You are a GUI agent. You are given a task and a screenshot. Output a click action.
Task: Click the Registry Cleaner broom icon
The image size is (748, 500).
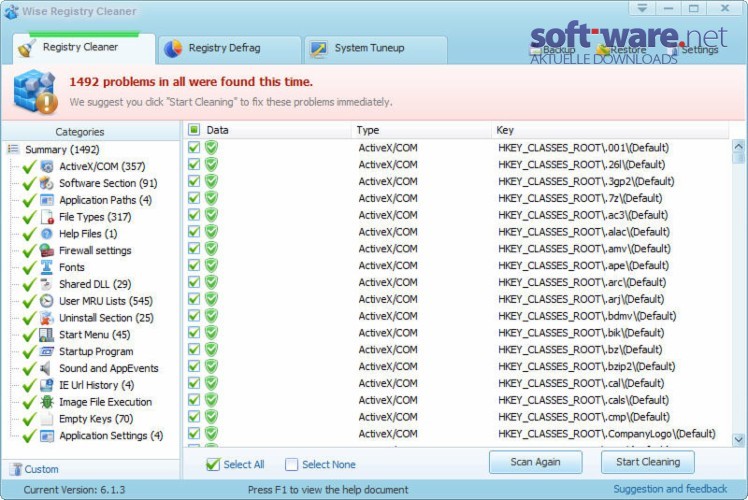pyautogui.click(x=27, y=48)
